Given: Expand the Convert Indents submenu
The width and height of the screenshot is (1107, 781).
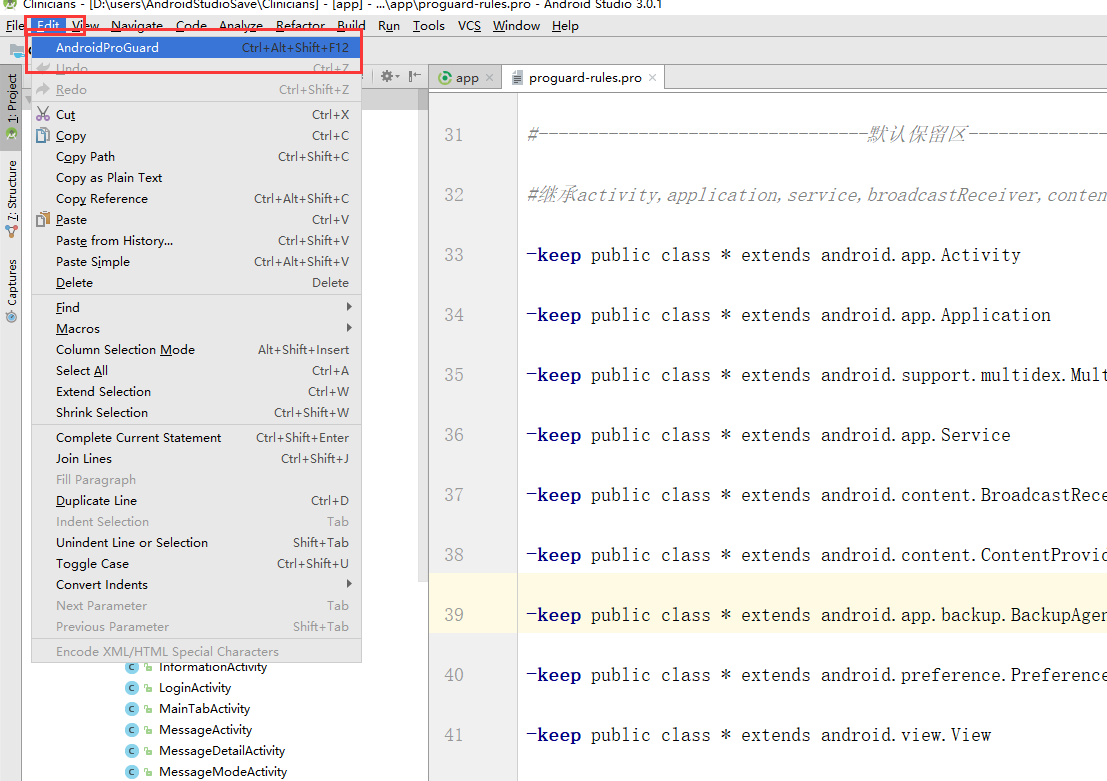Looking at the screenshot, I should 196,585.
